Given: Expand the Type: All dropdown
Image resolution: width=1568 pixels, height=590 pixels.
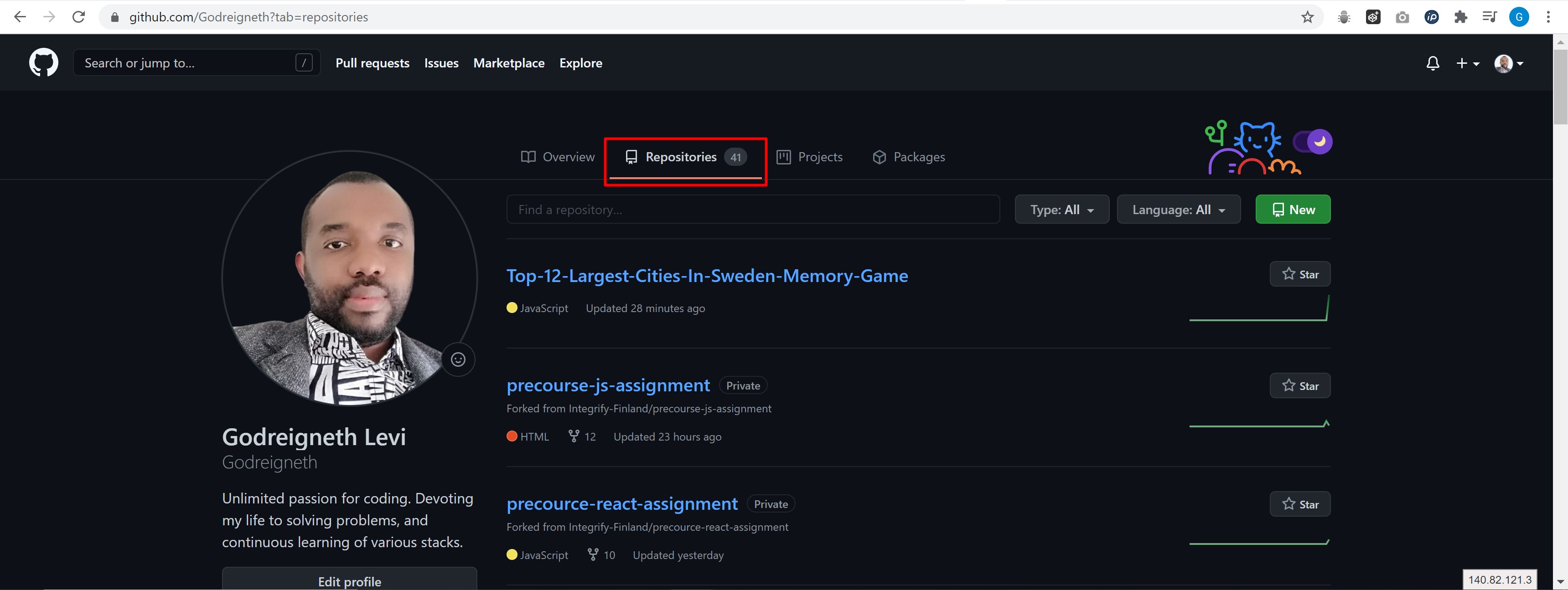Looking at the screenshot, I should click(1061, 210).
